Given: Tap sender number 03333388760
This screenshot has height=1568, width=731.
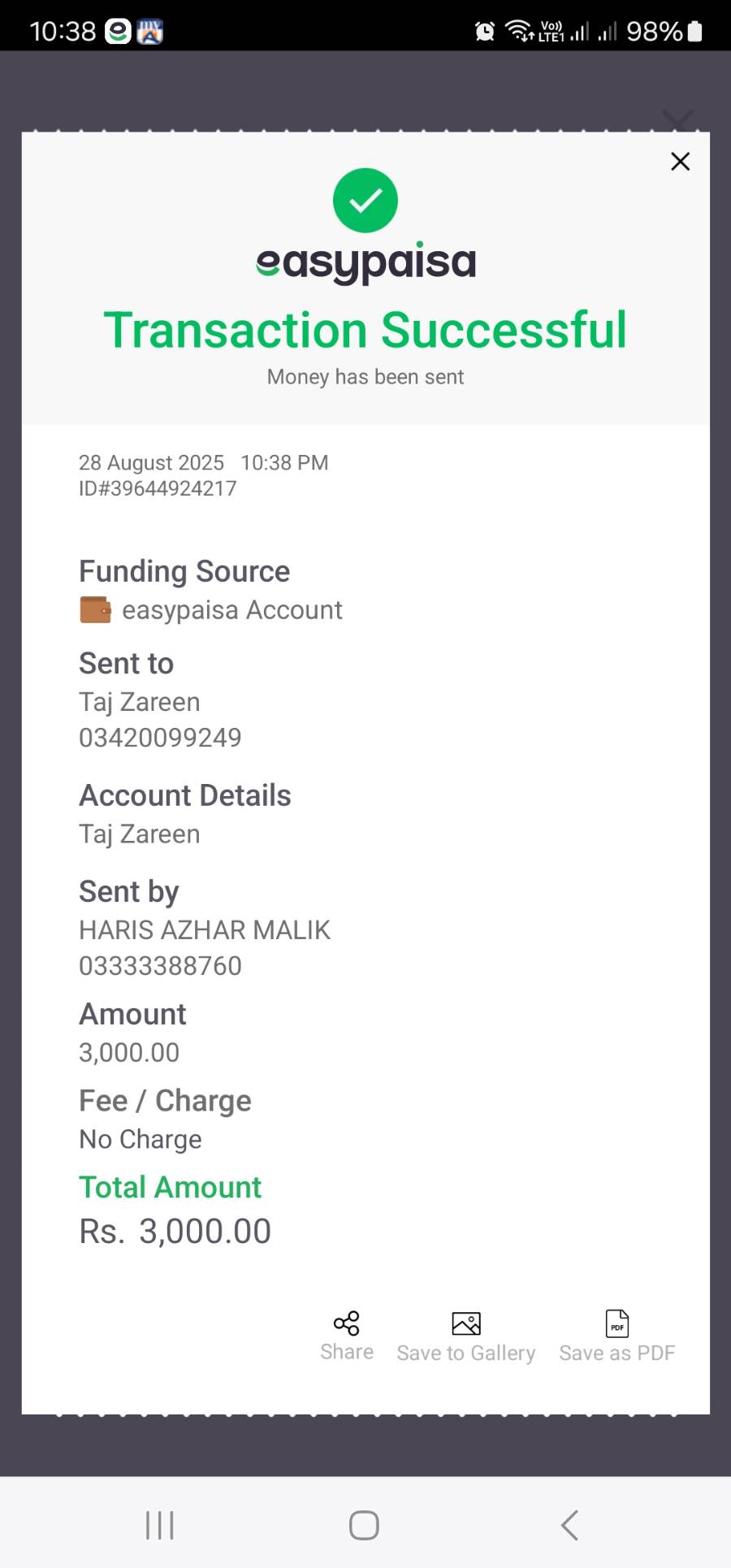Looking at the screenshot, I should [160, 966].
